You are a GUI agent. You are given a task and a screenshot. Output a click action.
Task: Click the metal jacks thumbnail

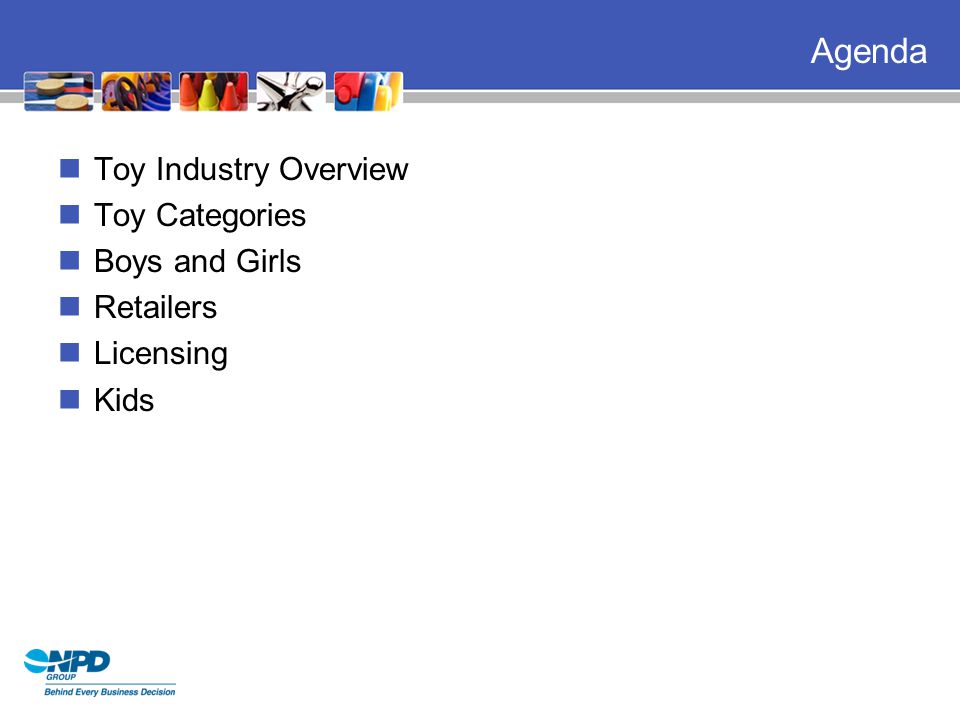click(291, 91)
